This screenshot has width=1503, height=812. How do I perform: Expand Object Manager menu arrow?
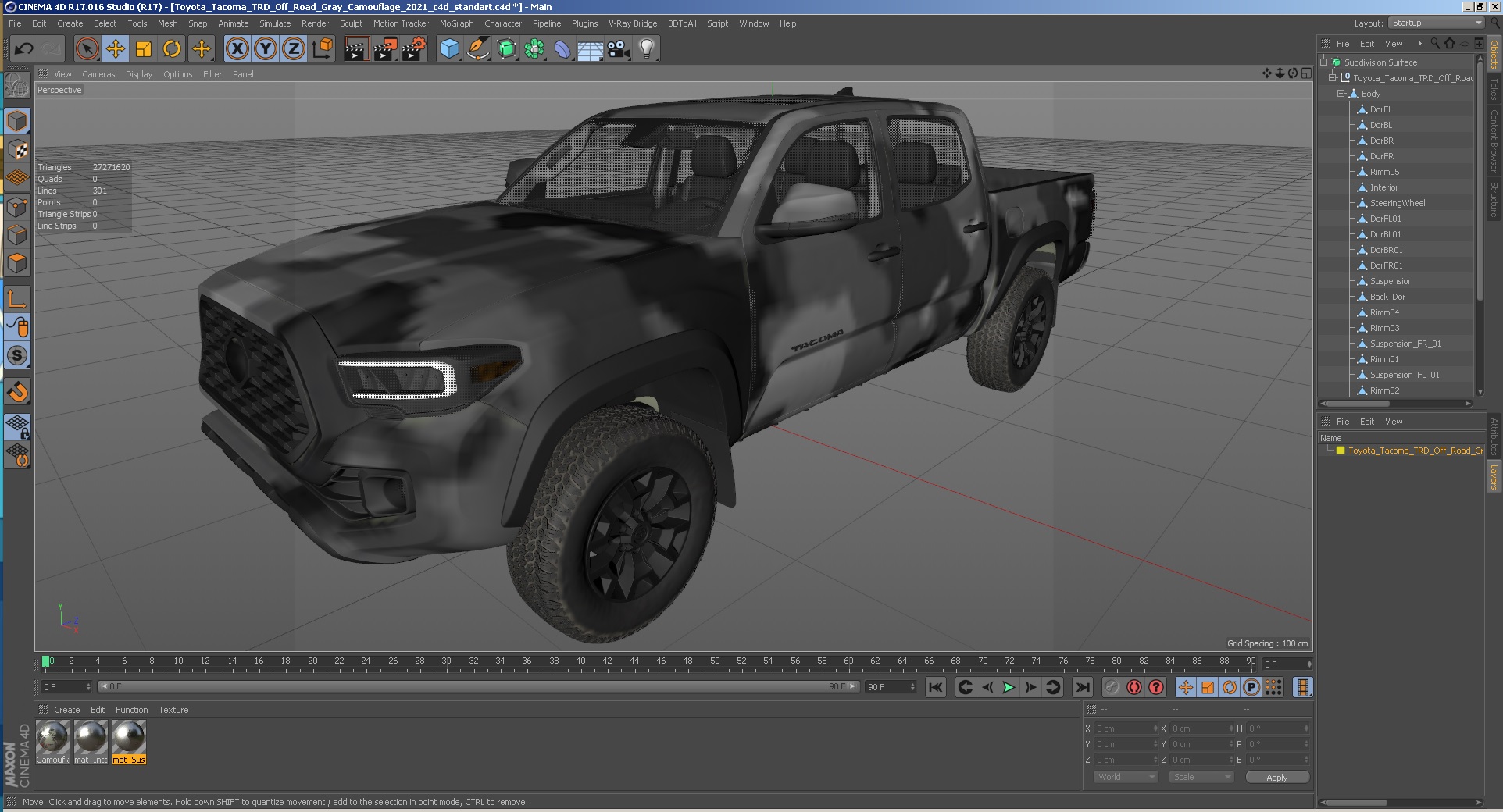[x=1419, y=44]
